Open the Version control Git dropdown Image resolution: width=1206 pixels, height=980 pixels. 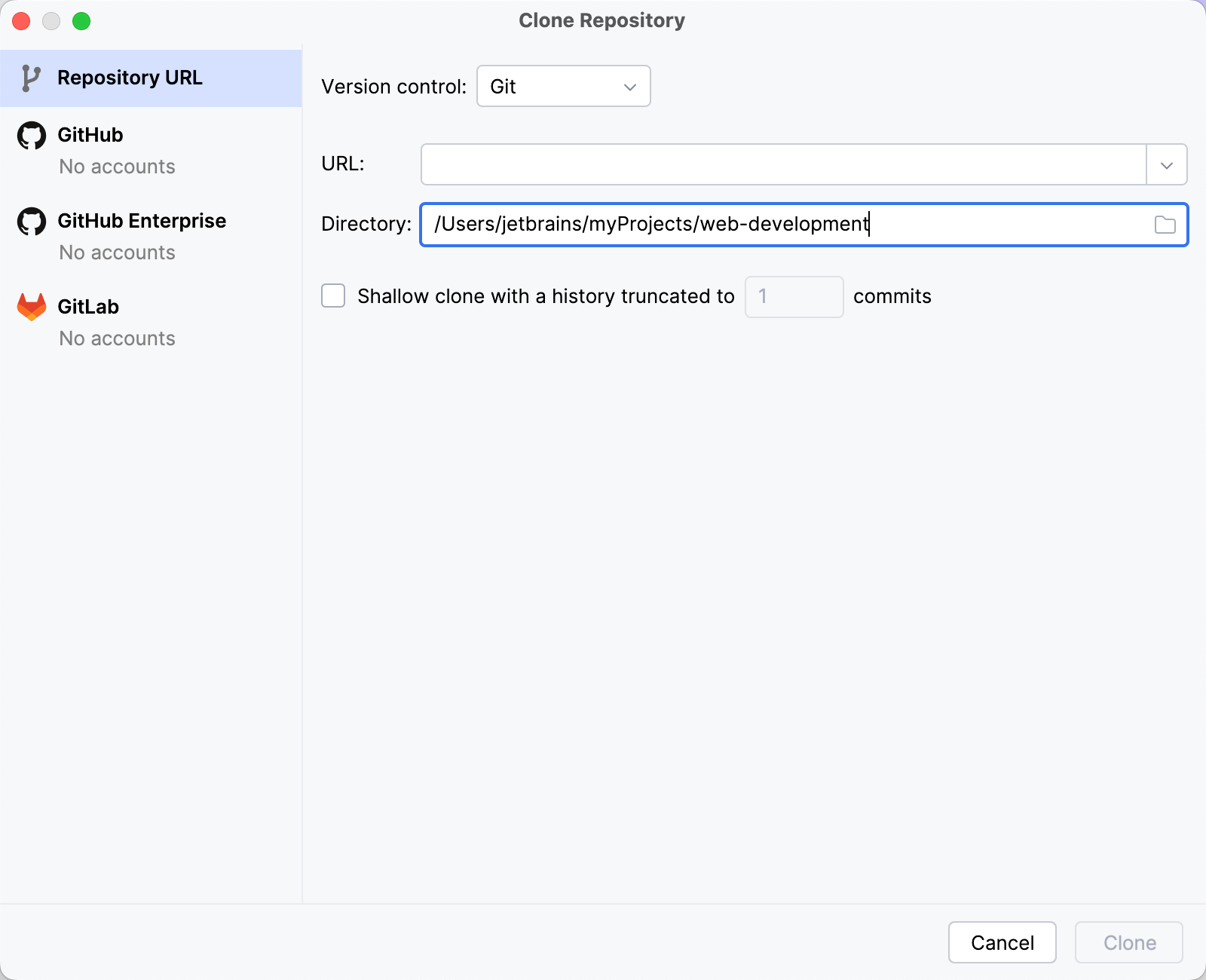coord(563,87)
